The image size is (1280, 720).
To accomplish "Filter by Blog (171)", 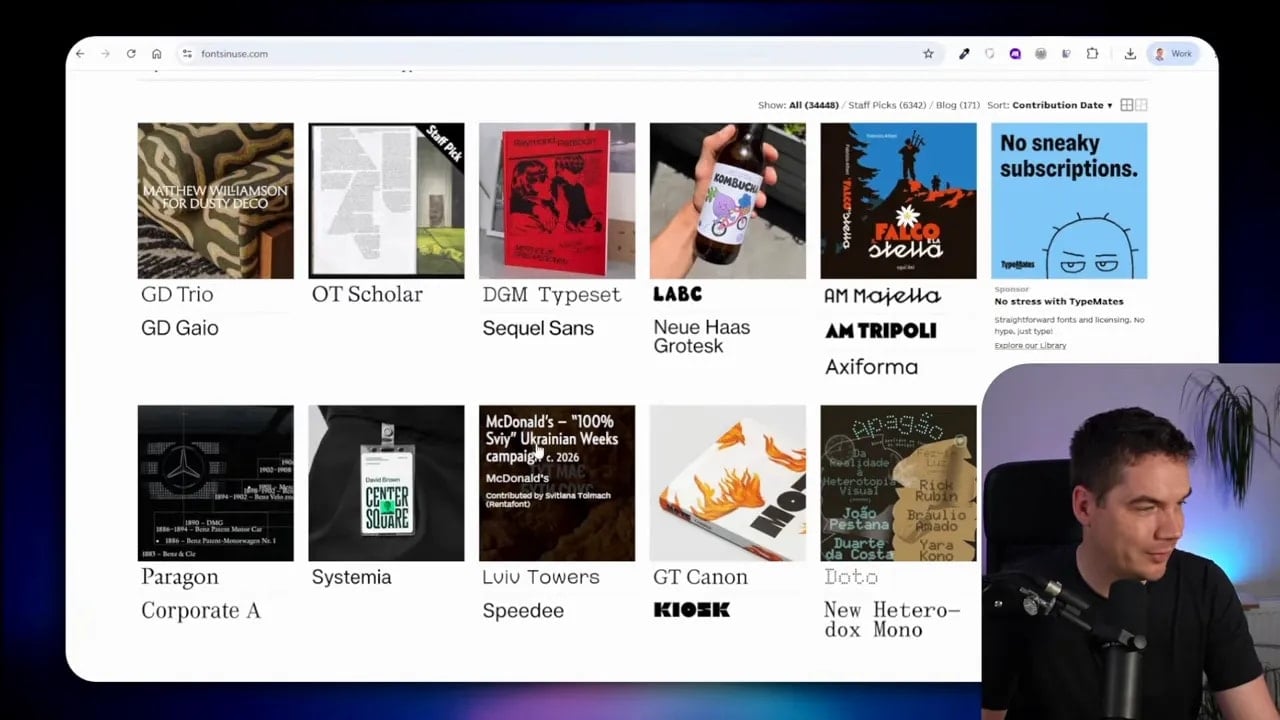I will coord(958,105).
